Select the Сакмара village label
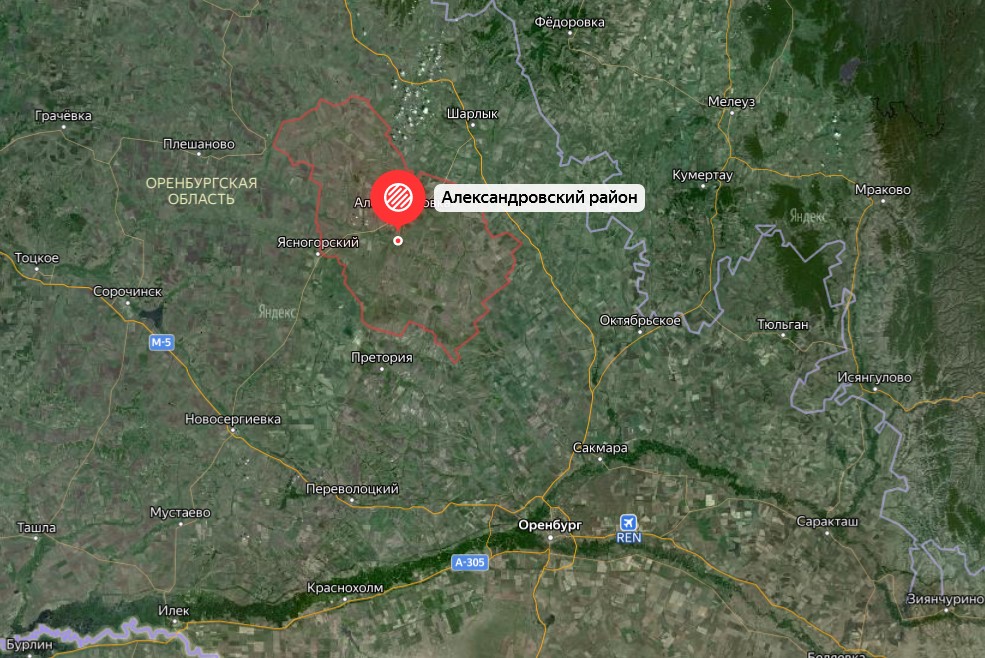Screen dimensions: 985x658 coord(600,448)
